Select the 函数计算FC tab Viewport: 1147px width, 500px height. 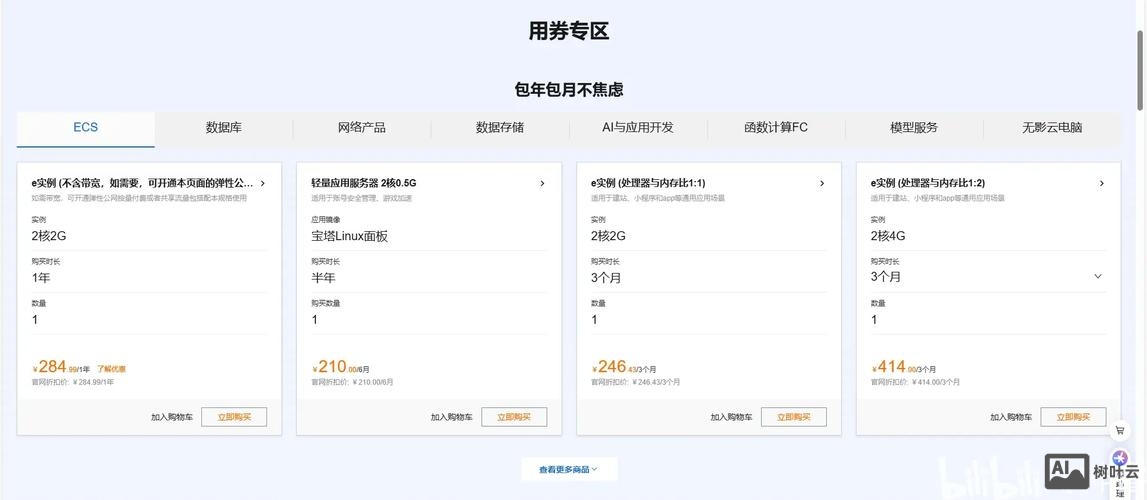tap(776, 128)
